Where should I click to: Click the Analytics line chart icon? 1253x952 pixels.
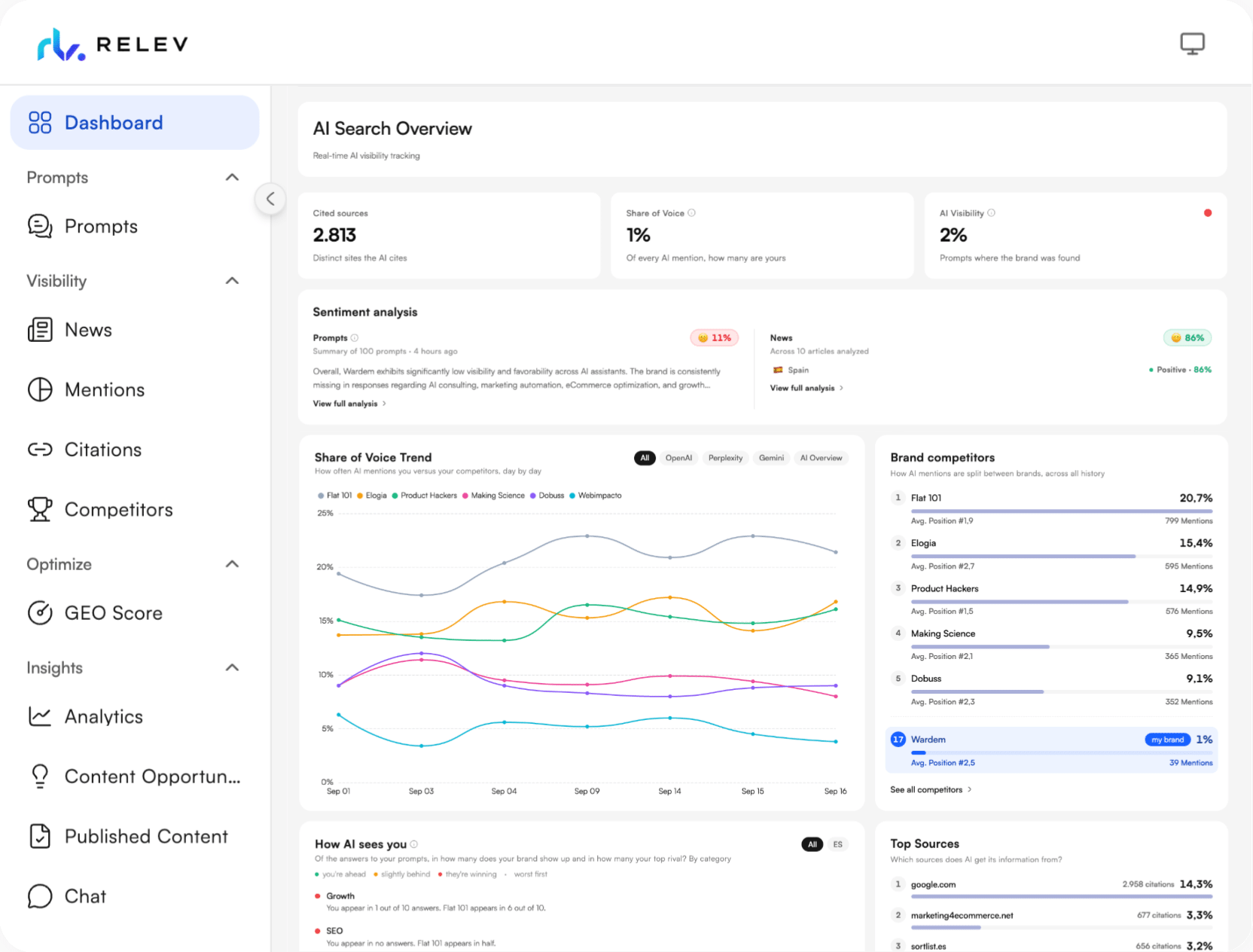(x=40, y=716)
